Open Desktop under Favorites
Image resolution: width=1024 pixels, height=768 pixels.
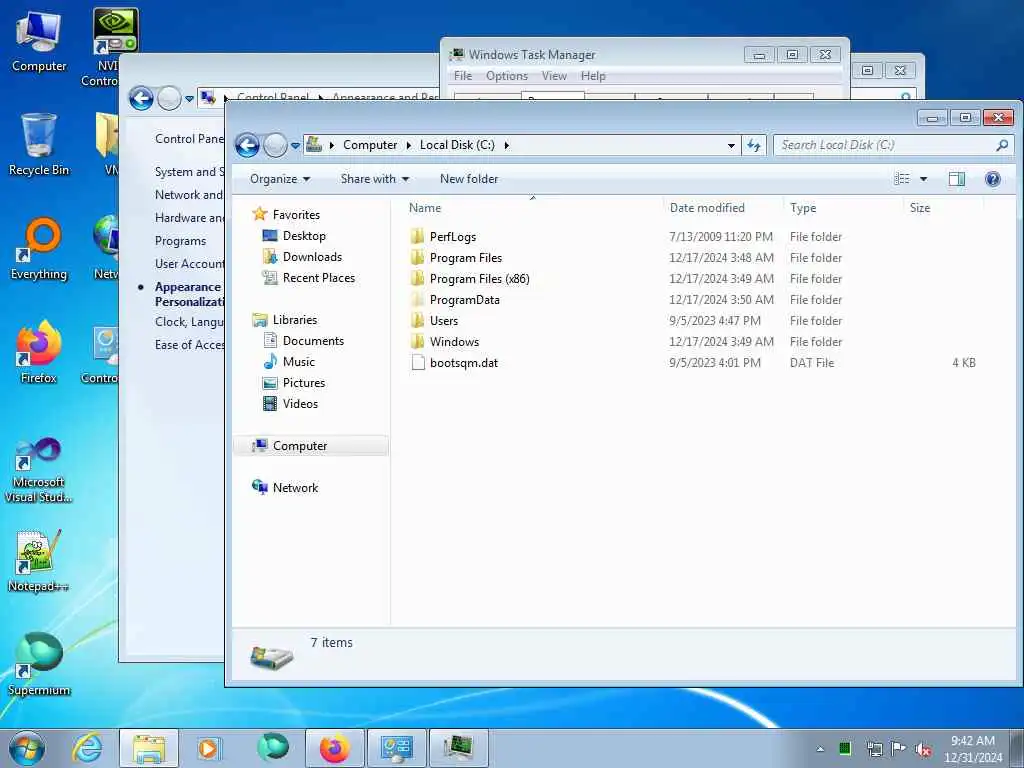pos(304,236)
